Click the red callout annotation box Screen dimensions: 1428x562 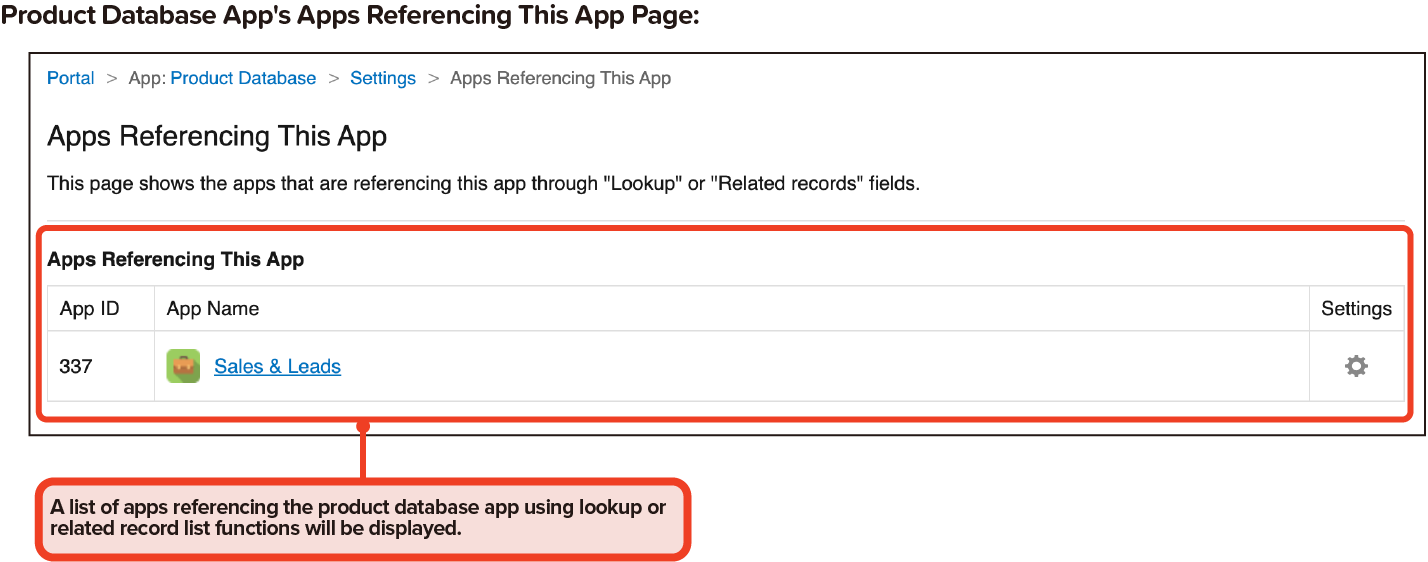click(363, 518)
